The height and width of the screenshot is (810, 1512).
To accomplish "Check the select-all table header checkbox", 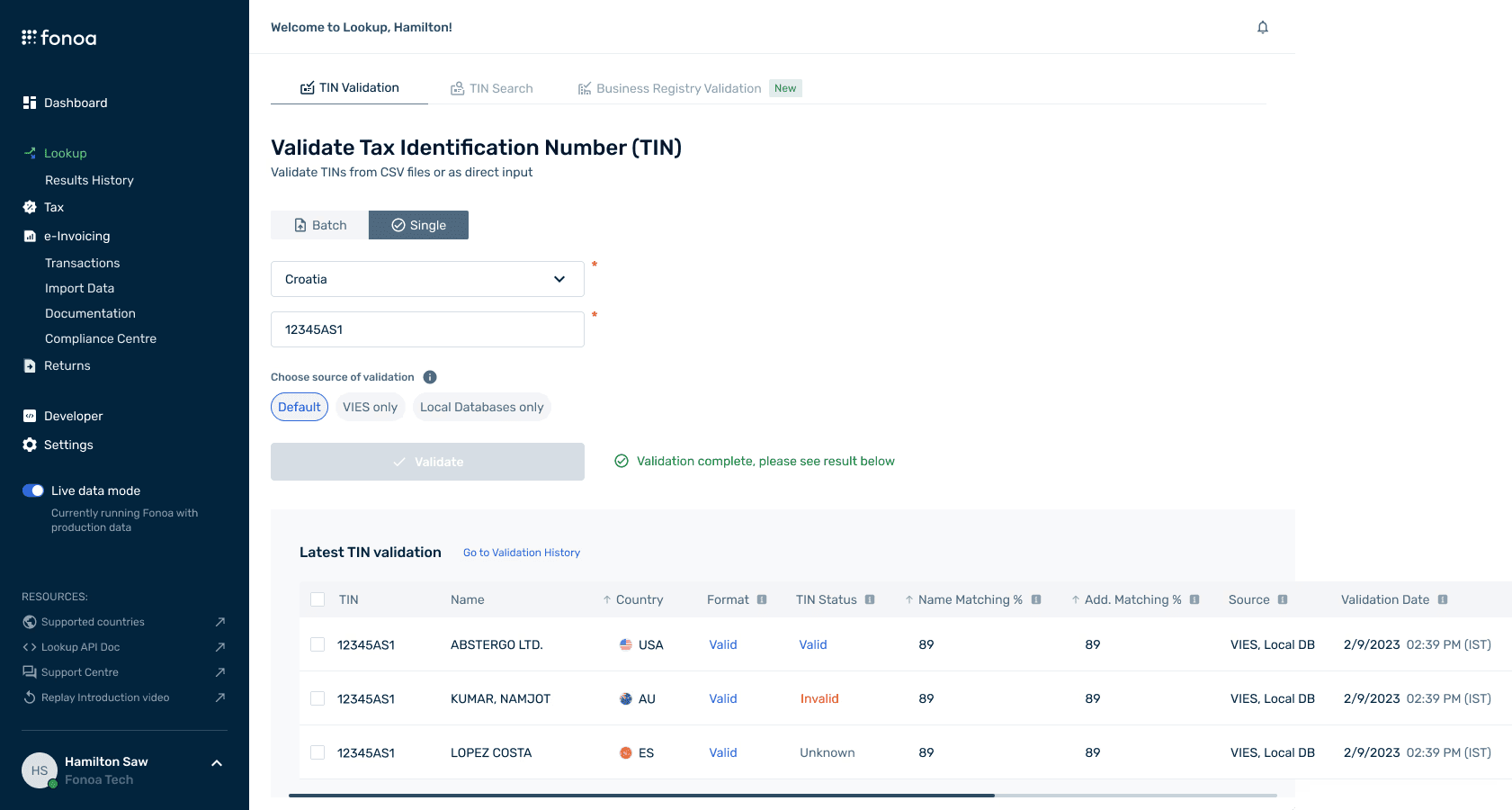I will (318, 599).
